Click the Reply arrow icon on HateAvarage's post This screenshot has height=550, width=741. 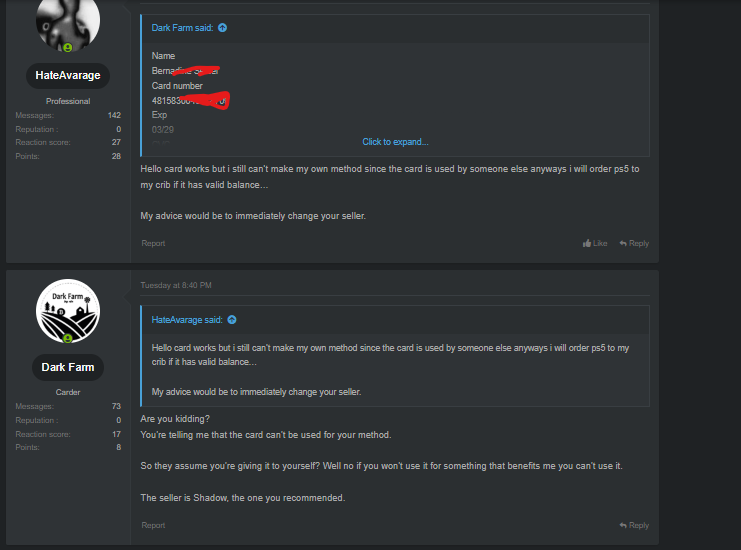pos(623,243)
